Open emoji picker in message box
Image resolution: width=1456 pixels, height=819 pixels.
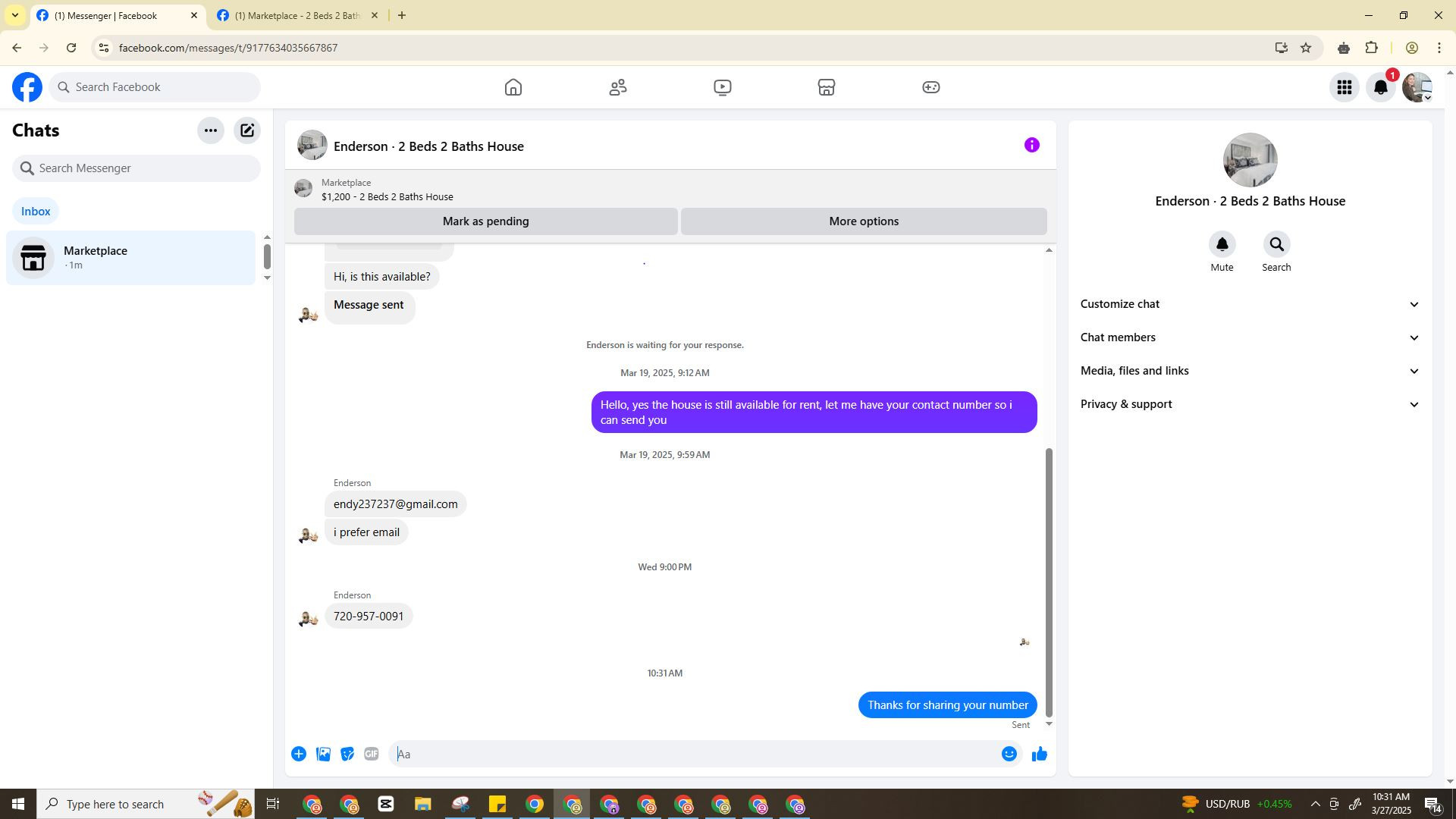tap(1009, 754)
